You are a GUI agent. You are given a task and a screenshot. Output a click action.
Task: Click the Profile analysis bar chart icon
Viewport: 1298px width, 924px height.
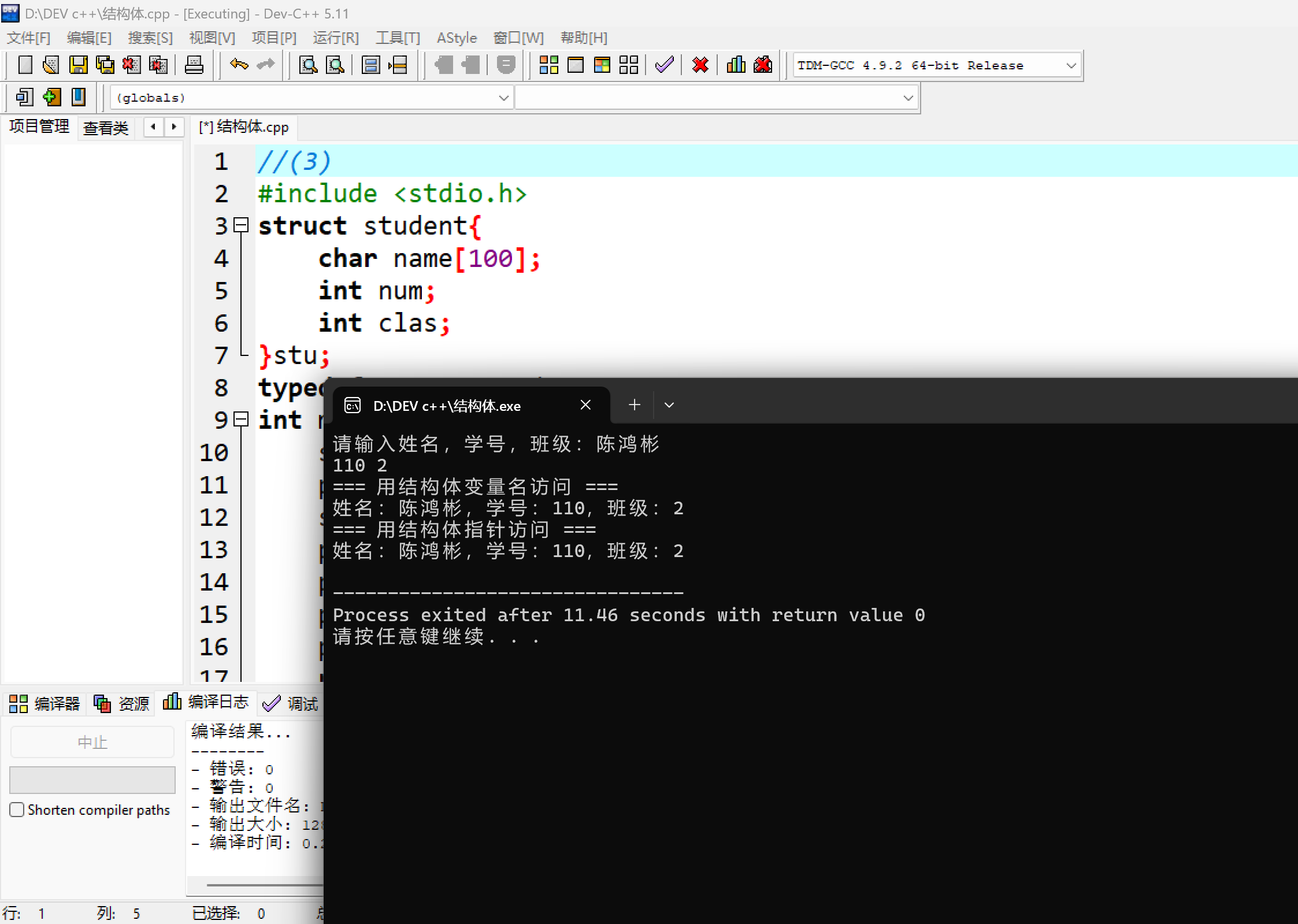(736, 65)
